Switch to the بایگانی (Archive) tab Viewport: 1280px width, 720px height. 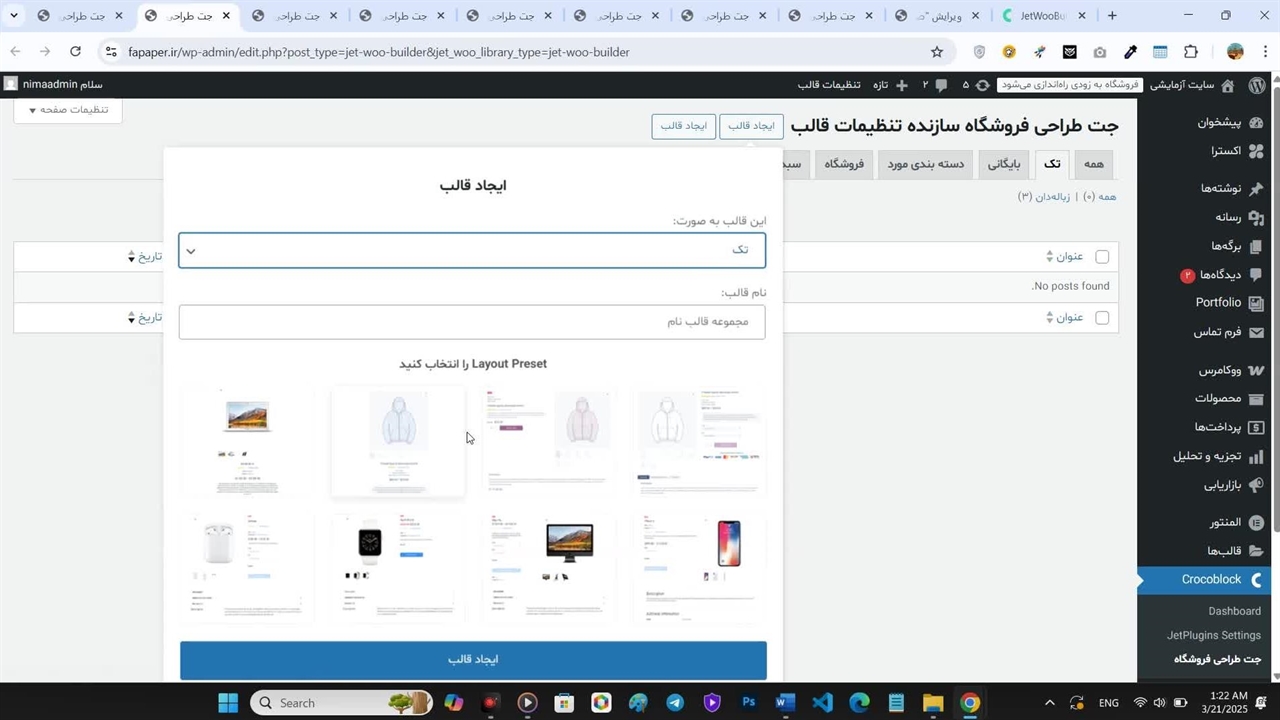(x=1004, y=164)
